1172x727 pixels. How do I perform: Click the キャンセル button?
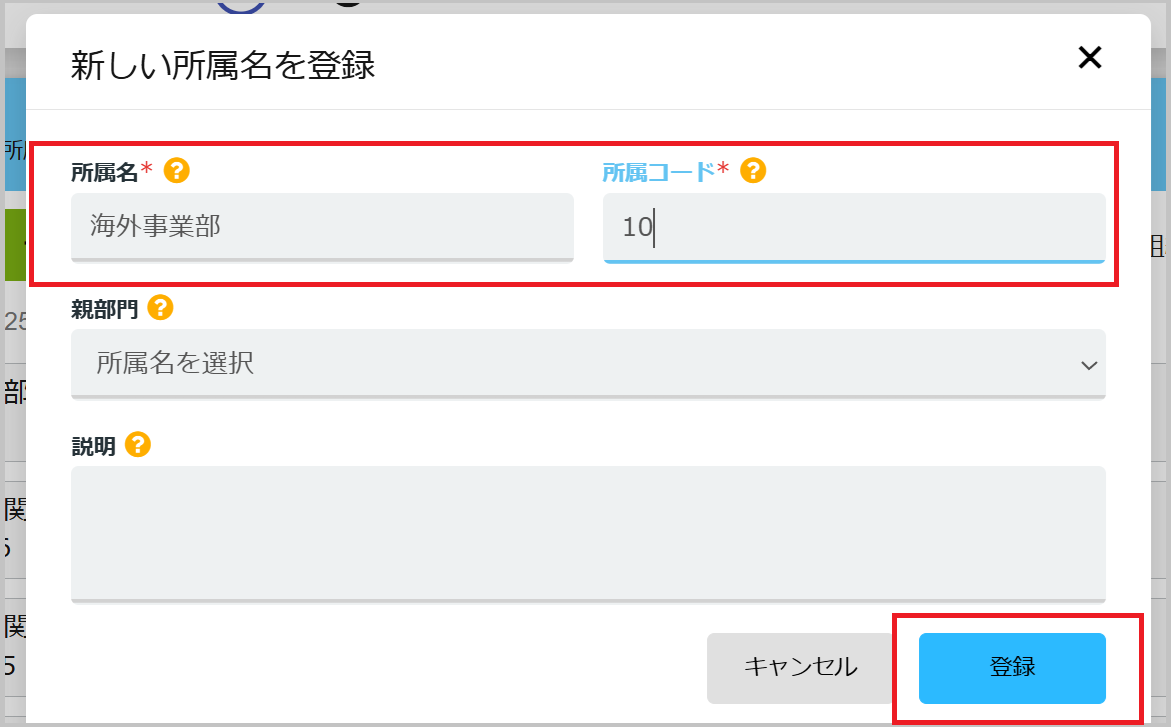tap(801, 668)
